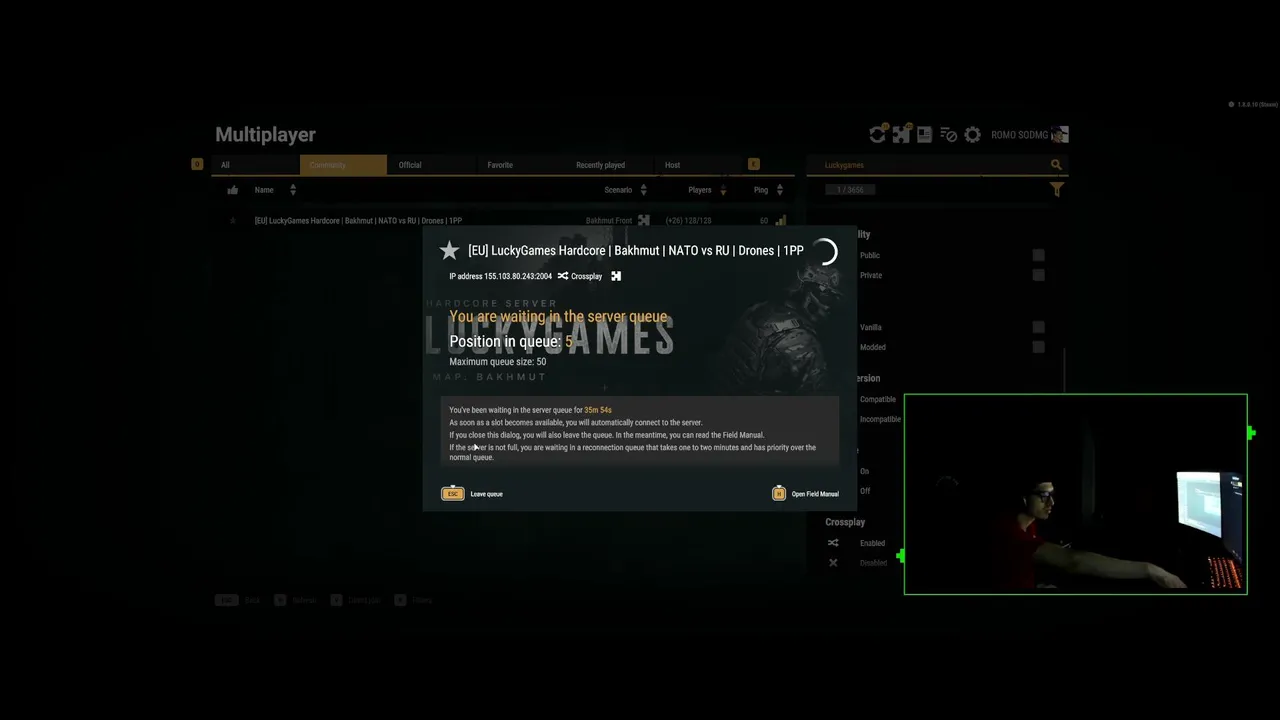The image size is (1280, 720).
Task: Click the 1 / 3656 server count
Action: (850, 190)
